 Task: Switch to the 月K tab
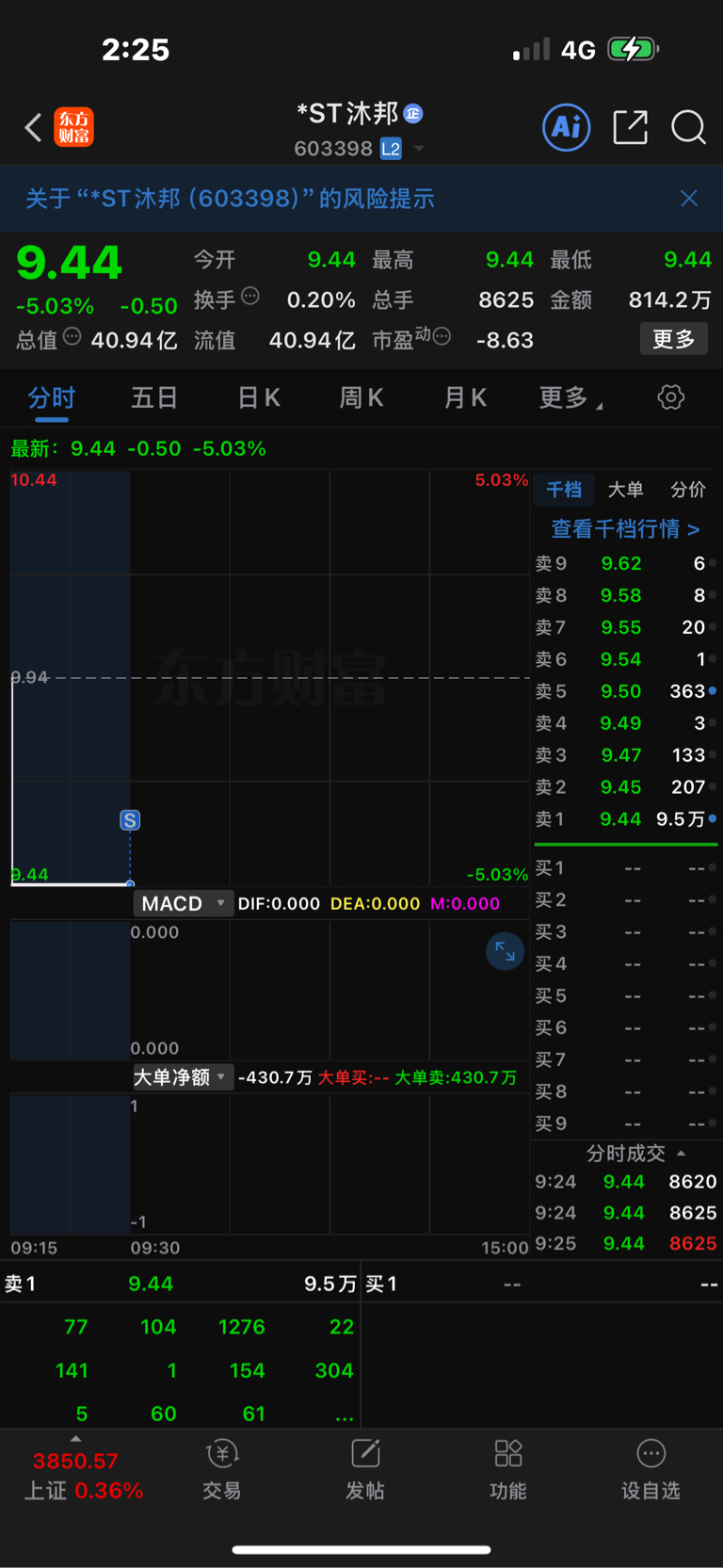click(465, 398)
